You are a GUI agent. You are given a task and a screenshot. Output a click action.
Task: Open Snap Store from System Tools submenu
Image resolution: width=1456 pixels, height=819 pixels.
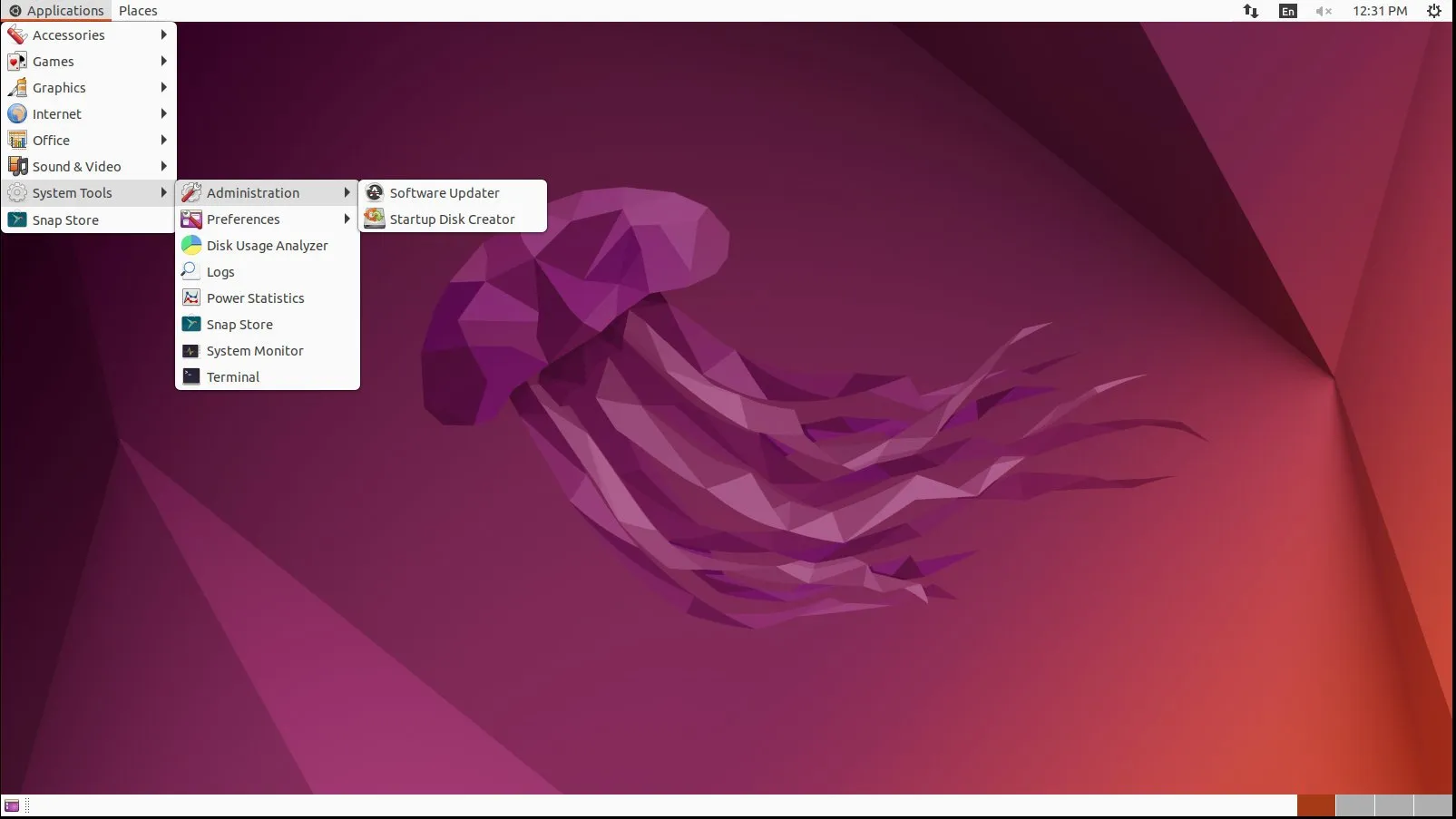[x=239, y=324]
